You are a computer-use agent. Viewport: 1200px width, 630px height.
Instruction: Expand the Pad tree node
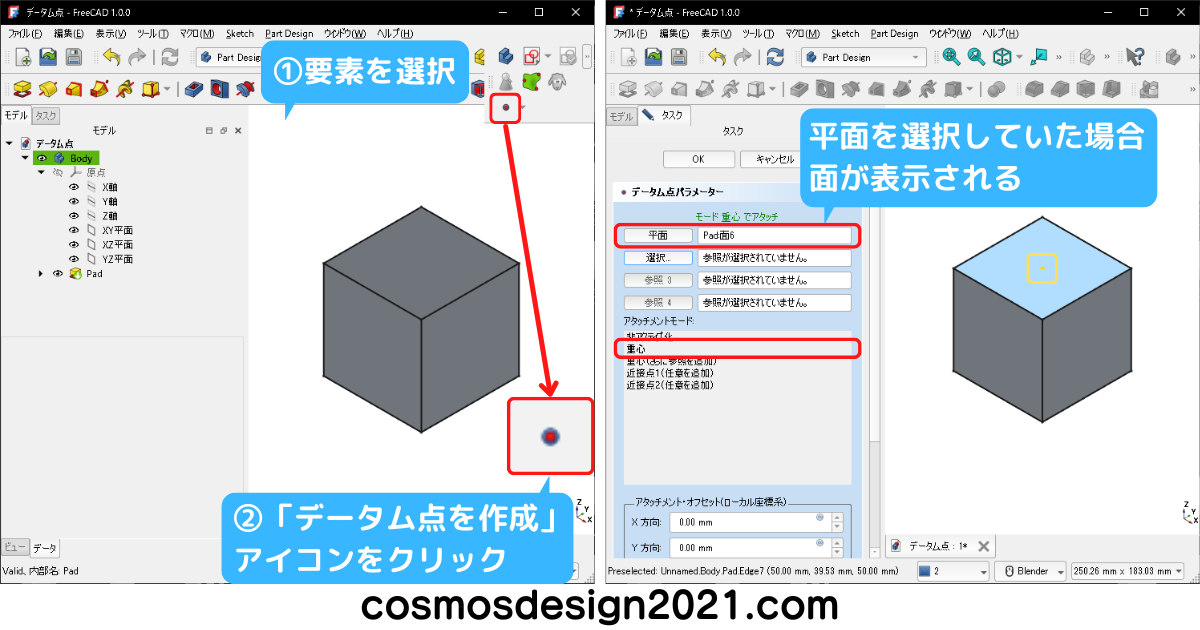tap(41, 273)
